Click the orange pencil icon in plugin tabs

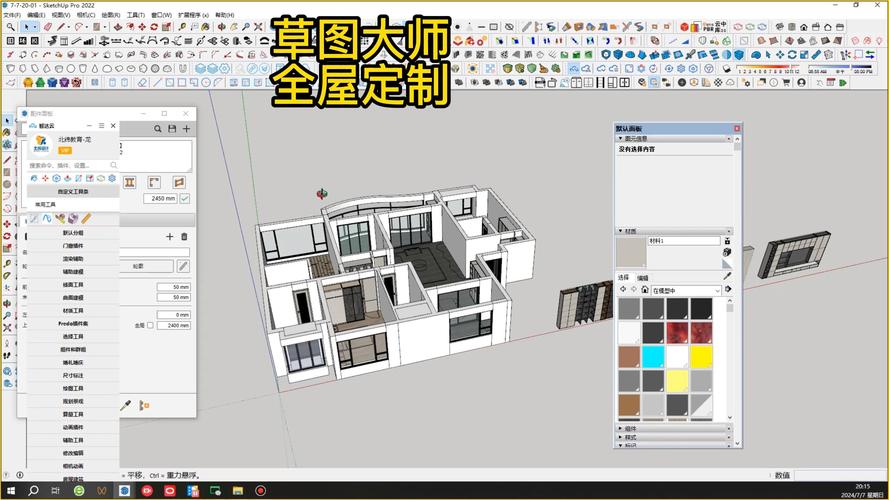tap(86, 218)
